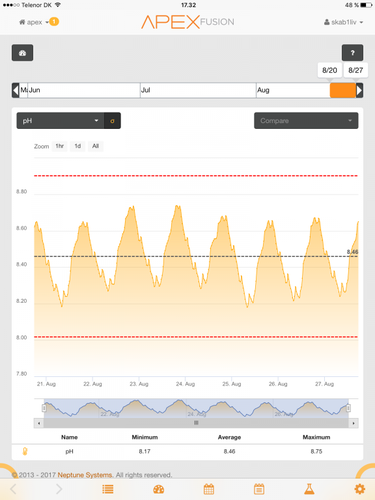Open the dashboard gauge icon button

(22, 53)
